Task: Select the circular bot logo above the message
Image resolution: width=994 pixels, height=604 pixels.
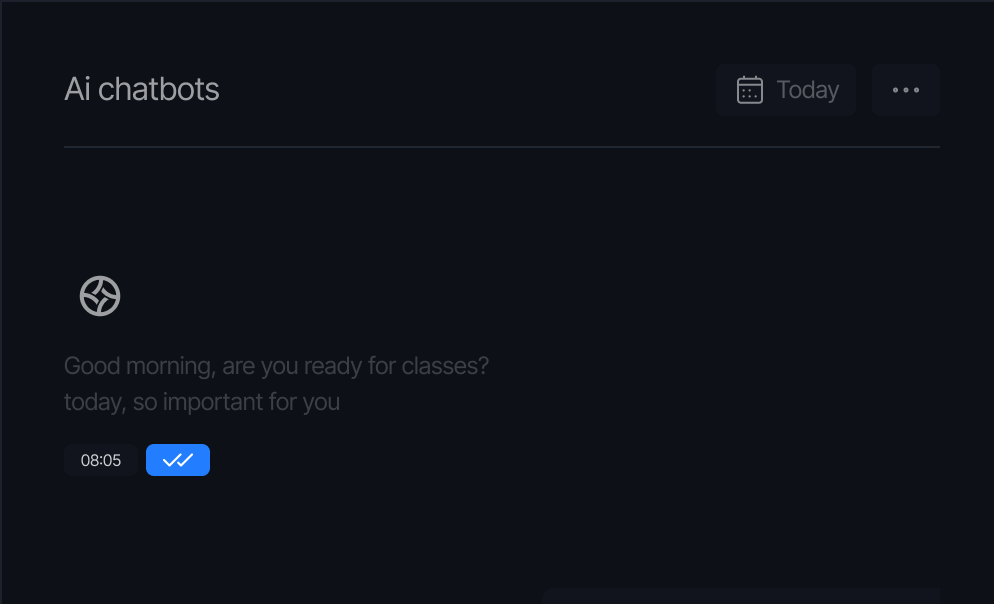Action: 98,296
